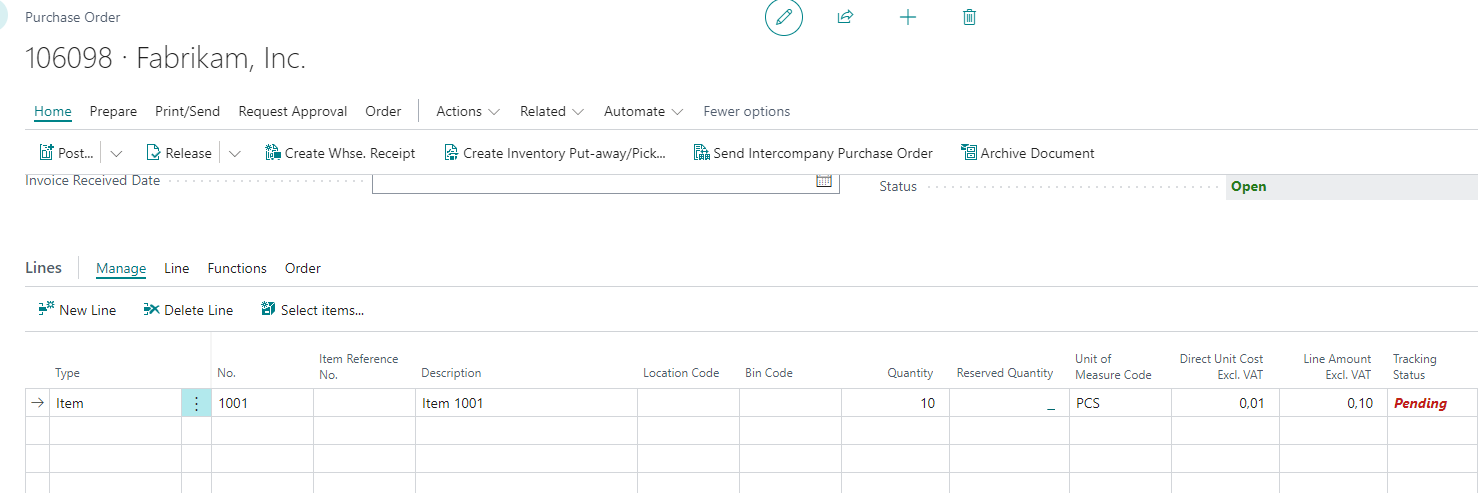1478x493 pixels.
Task: Click the Tracking Status column header
Action: point(1415,366)
